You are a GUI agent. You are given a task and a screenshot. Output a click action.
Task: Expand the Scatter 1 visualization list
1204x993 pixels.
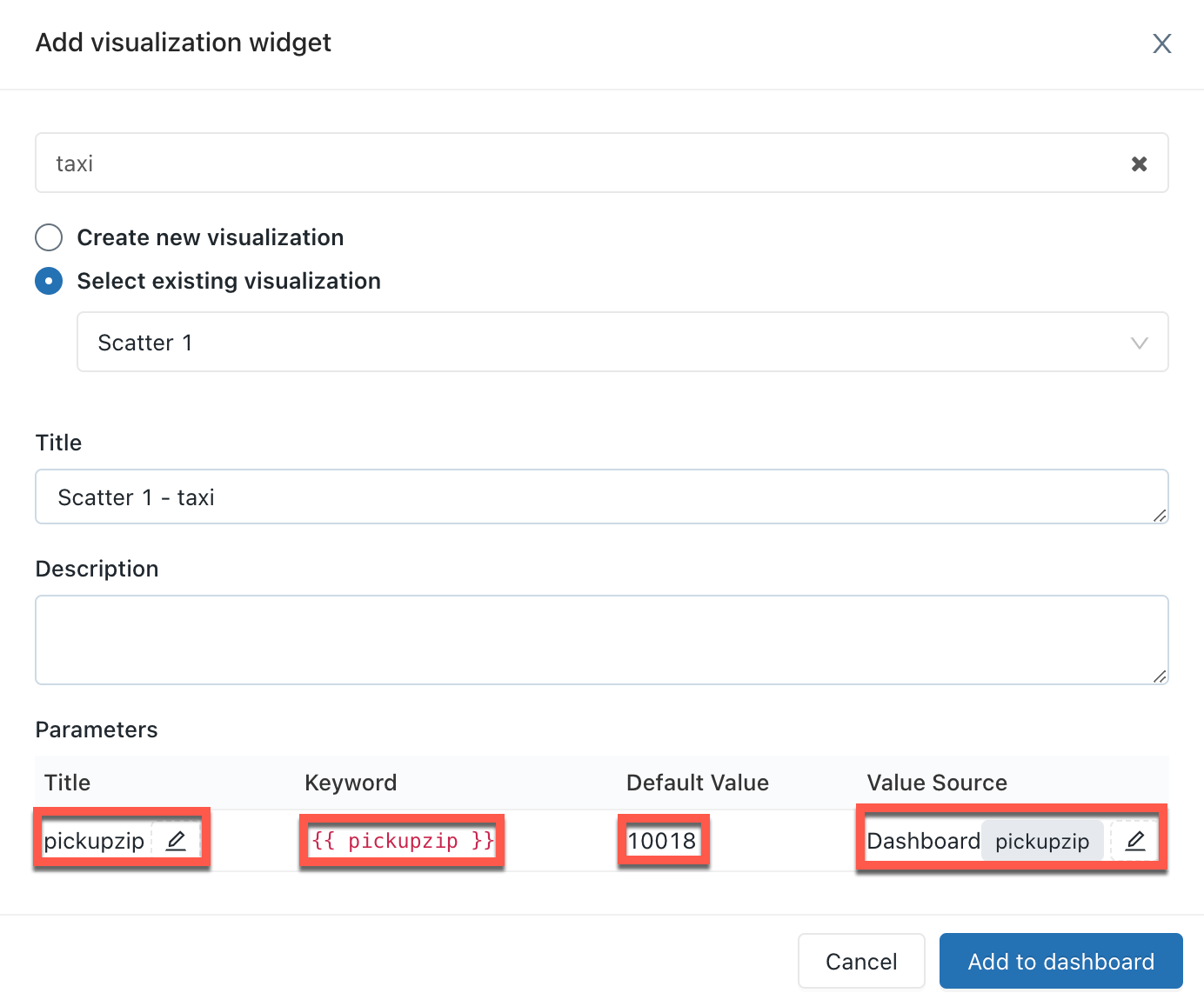(x=622, y=342)
